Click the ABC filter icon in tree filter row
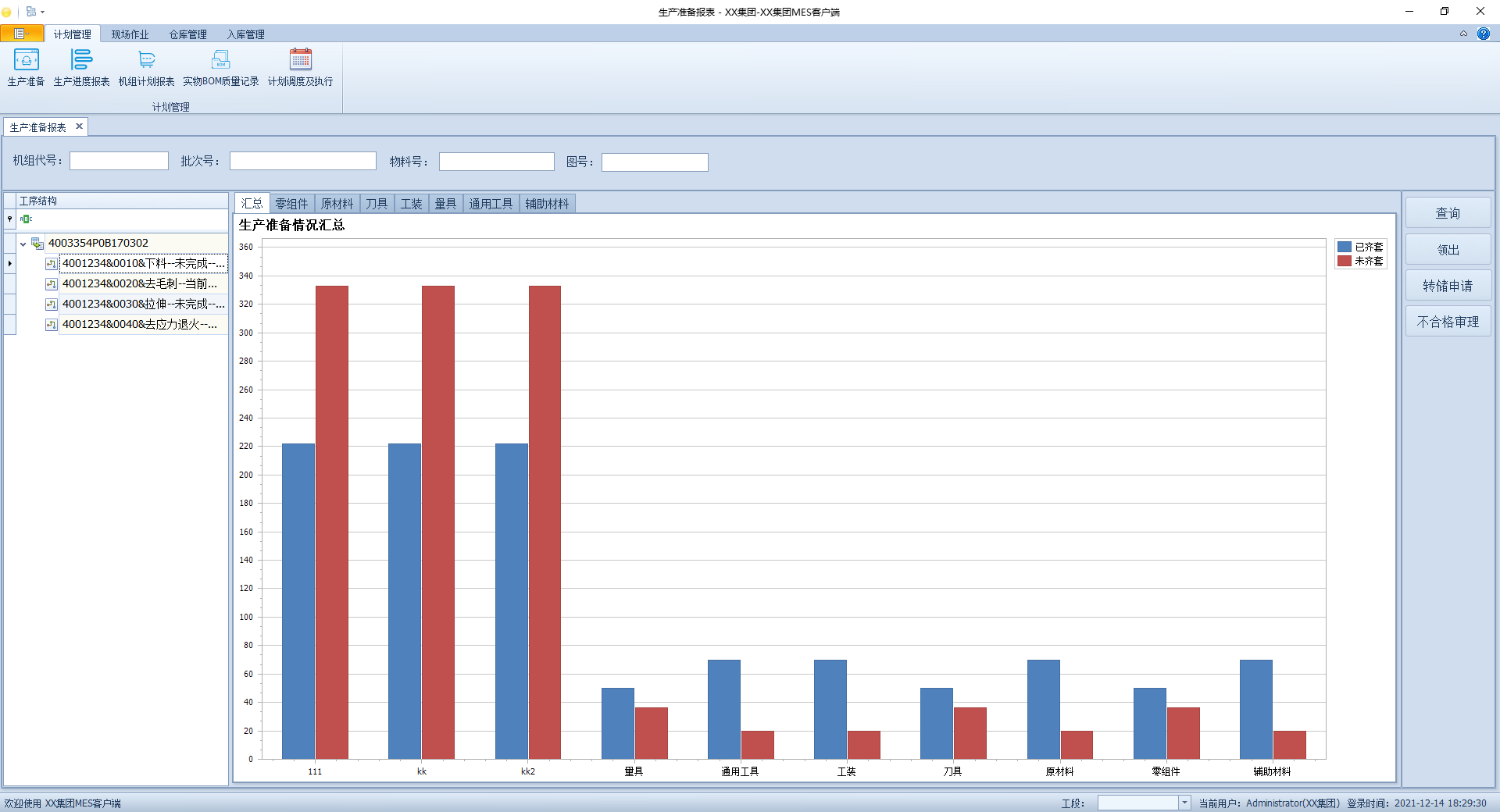Image resolution: width=1500 pixels, height=812 pixels. [x=27, y=219]
